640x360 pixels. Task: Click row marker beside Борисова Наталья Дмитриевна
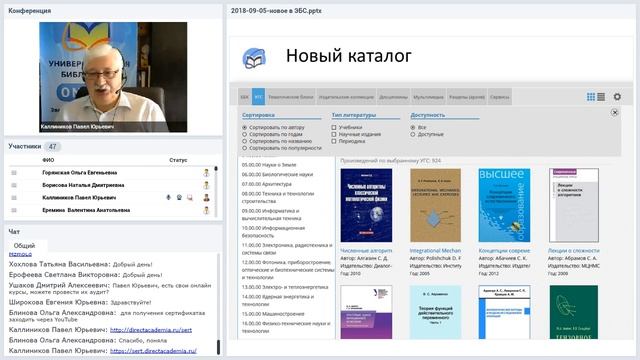(14, 185)
